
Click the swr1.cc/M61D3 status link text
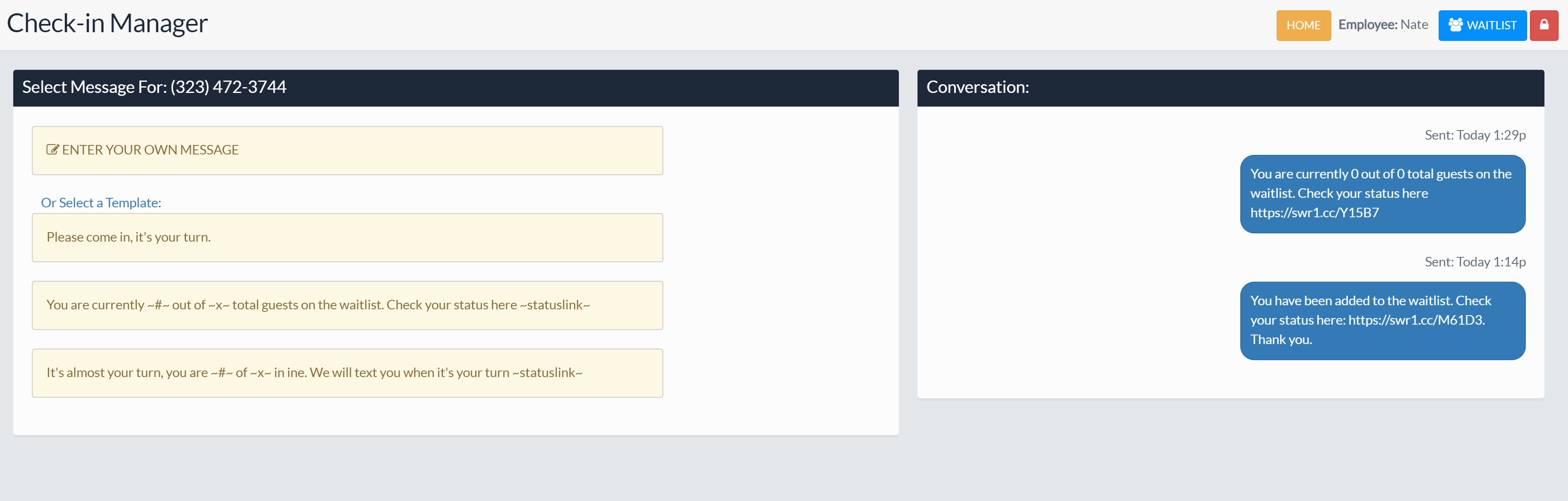pyautogui.click(x=1415, y=321)
